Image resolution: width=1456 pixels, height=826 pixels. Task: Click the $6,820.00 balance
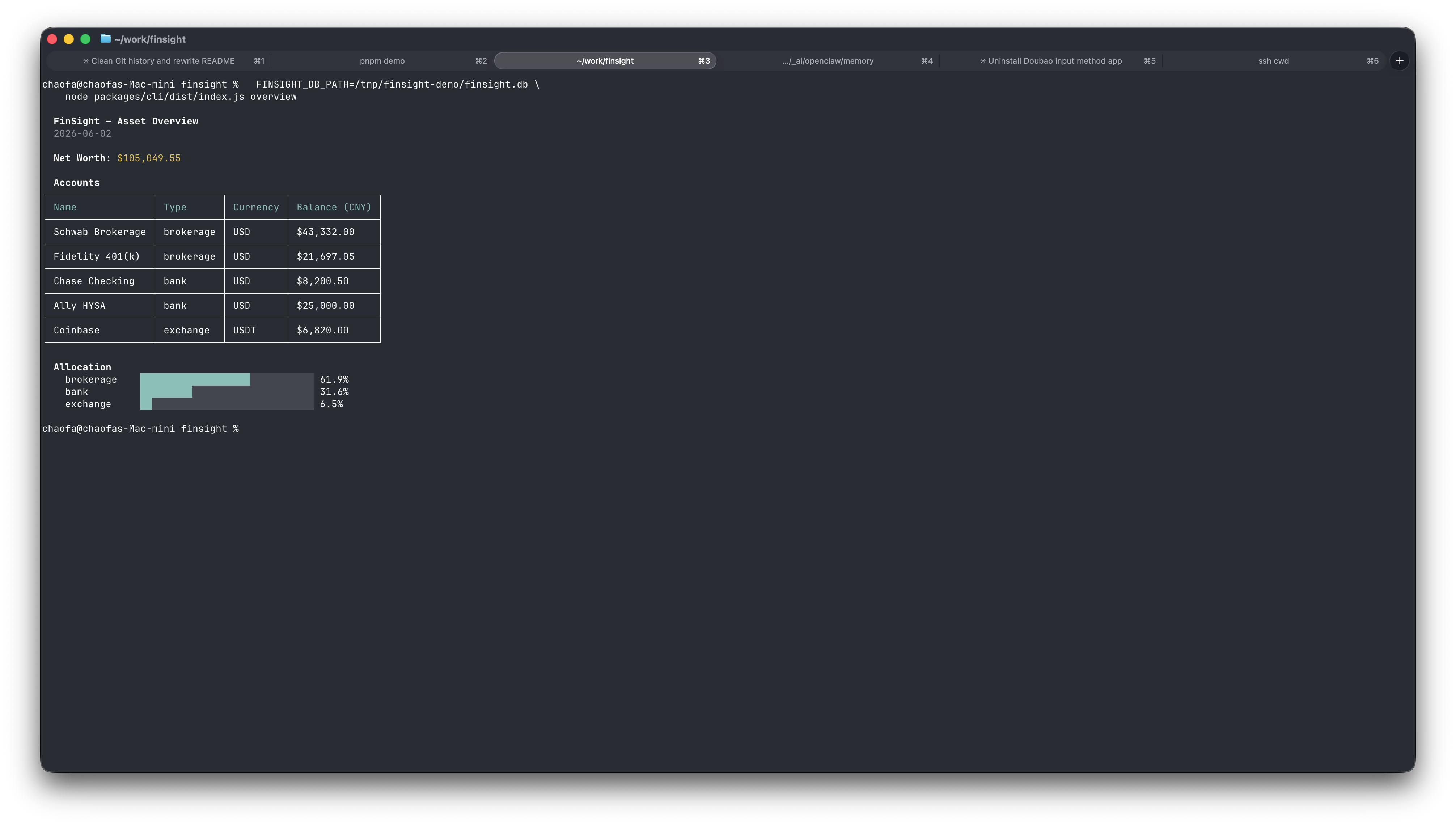(x=322, y=330)
